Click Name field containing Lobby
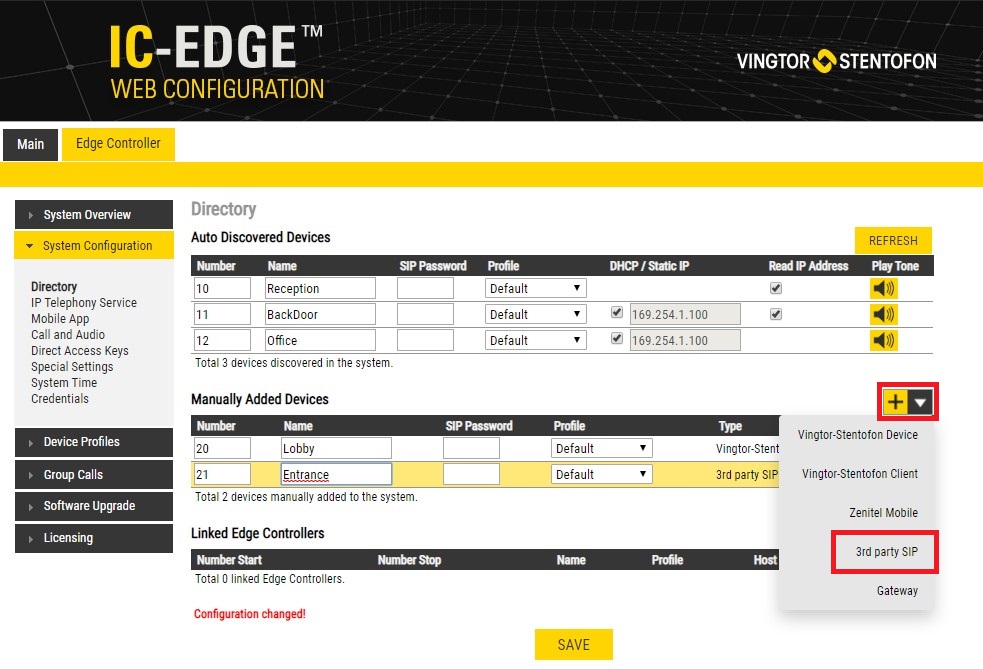The height and width of the screenshot is (669, 983). (336, 448)
